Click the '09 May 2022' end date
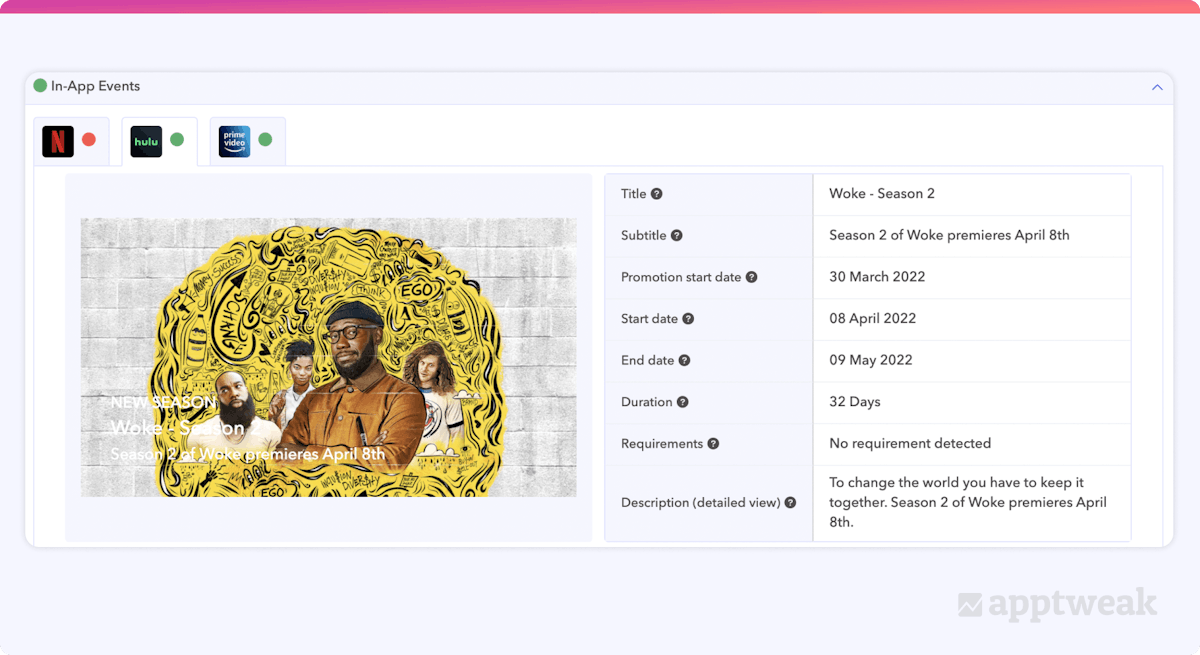The image size is (1200, 655). click(x=871, y=361)
